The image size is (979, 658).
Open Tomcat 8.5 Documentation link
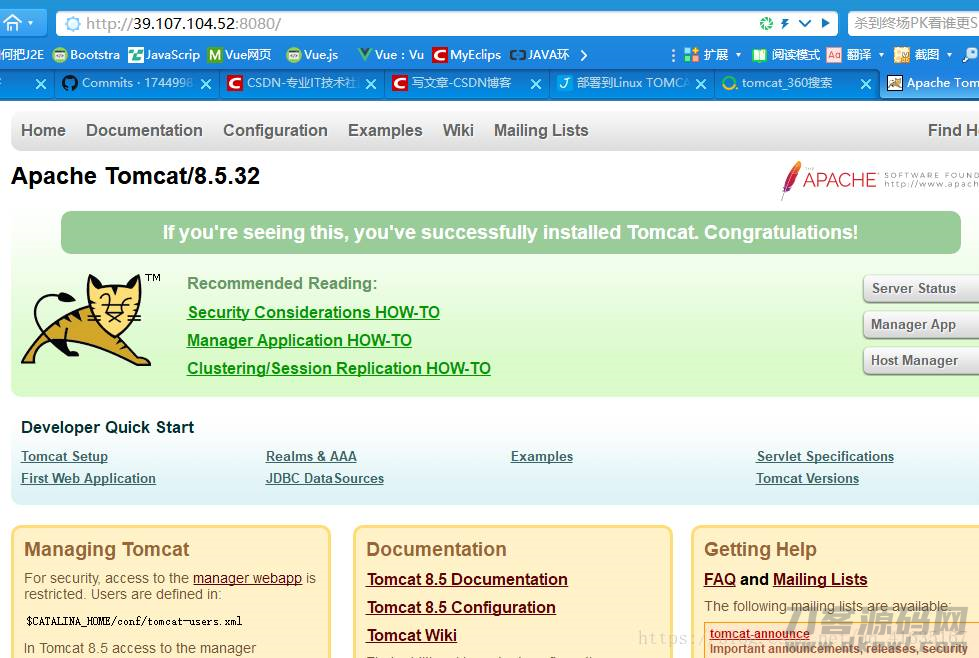[x=467, y=579]
